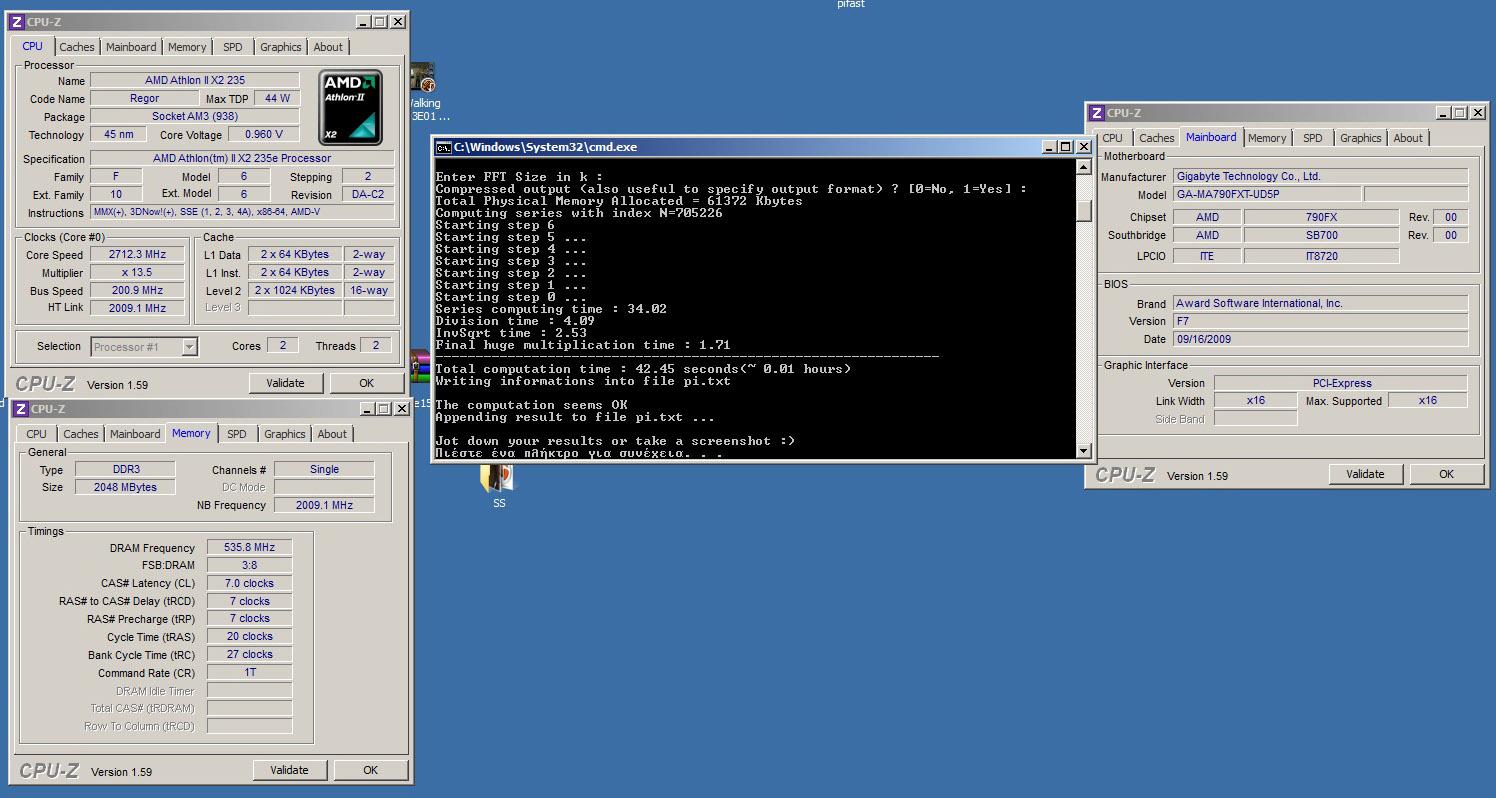The image size is (1496, 798).
Task: Click the Max TDP value 44 W
Action: pyautogui.click(x=277, y=98)
